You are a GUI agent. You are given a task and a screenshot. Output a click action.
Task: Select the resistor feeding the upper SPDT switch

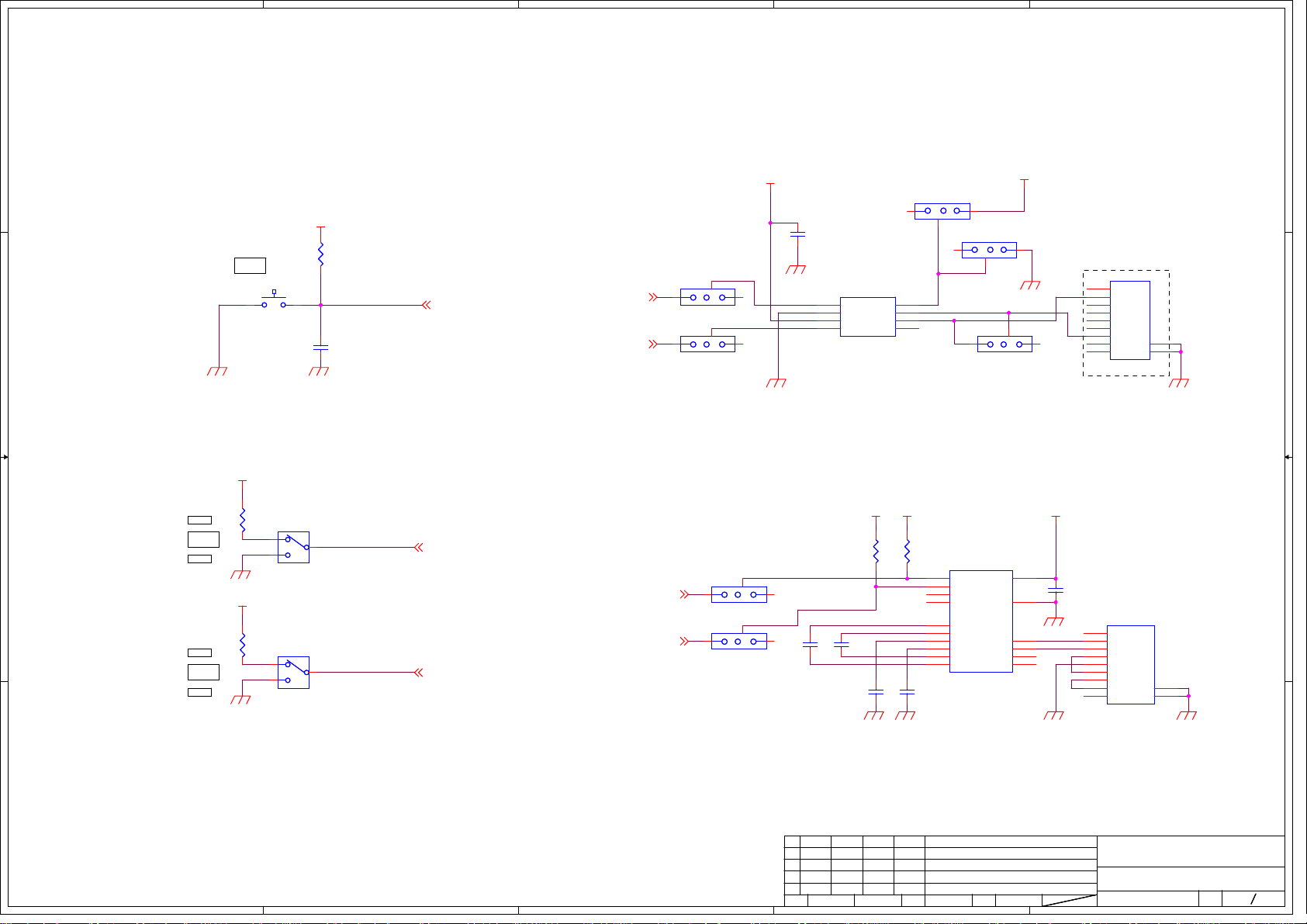[x=243, y=520]
